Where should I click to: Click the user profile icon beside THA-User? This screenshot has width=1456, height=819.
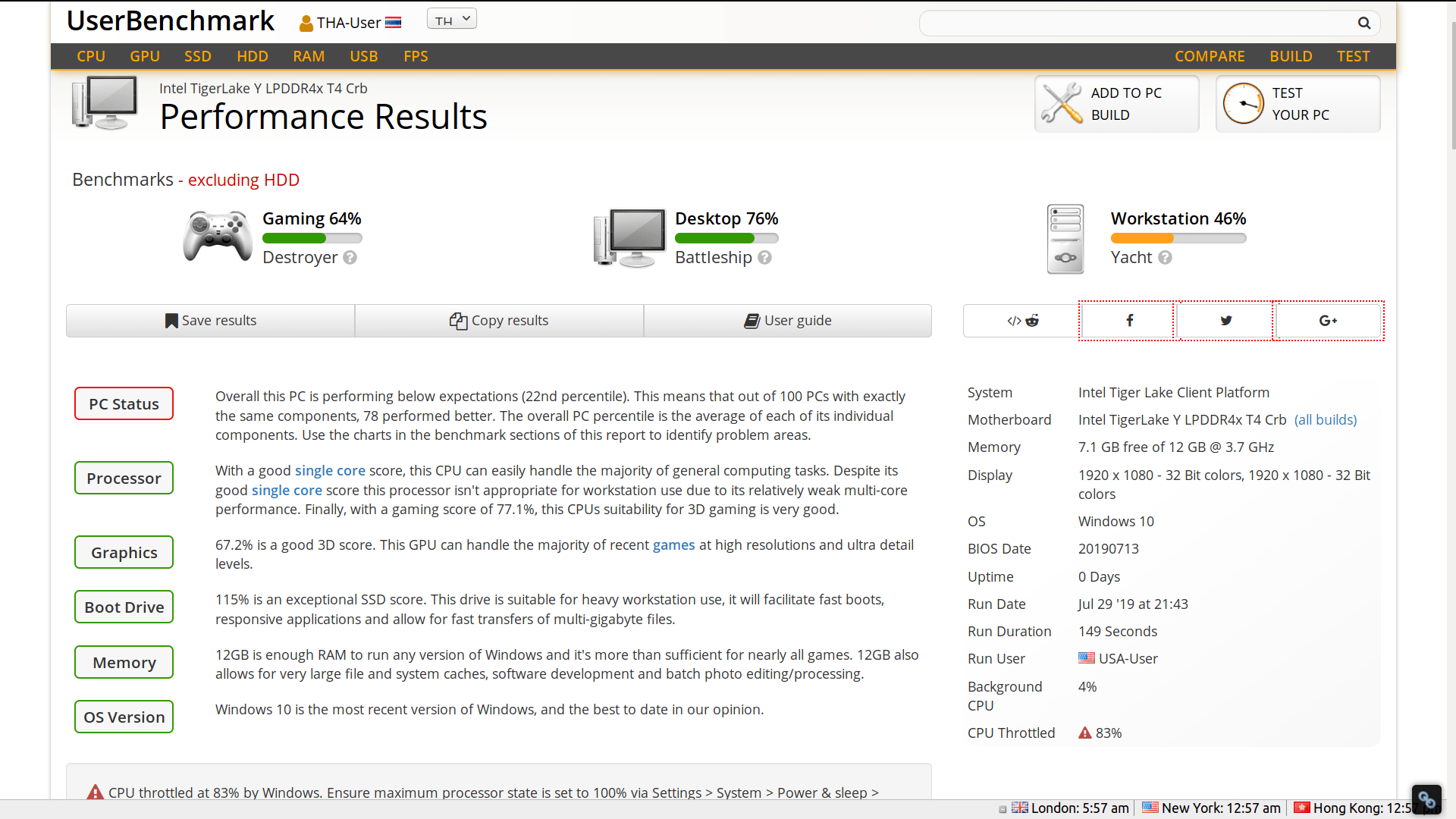tap(306, 24)
